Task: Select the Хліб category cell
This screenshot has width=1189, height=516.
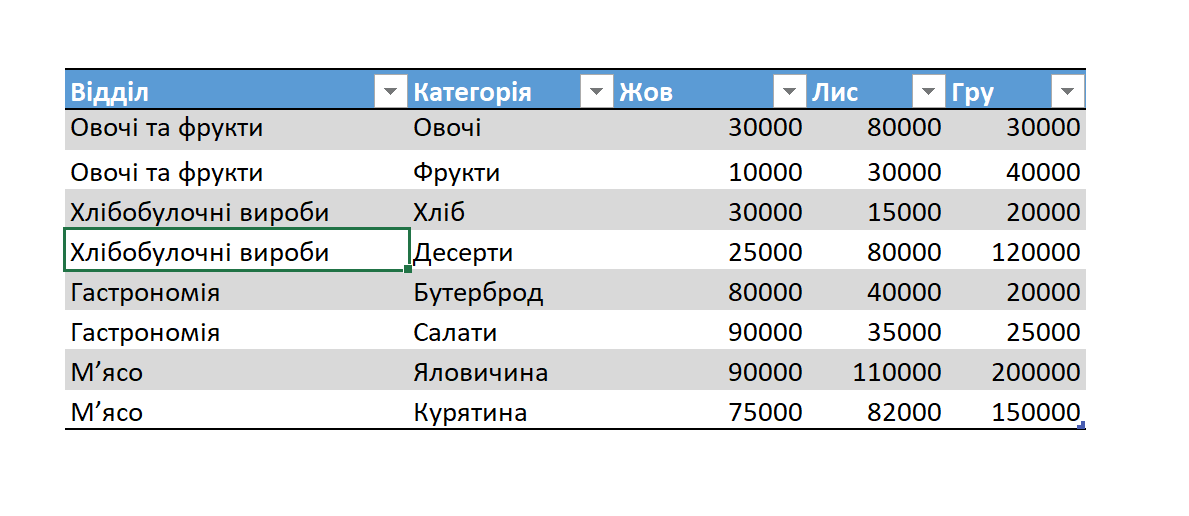Action: (439, 213)
